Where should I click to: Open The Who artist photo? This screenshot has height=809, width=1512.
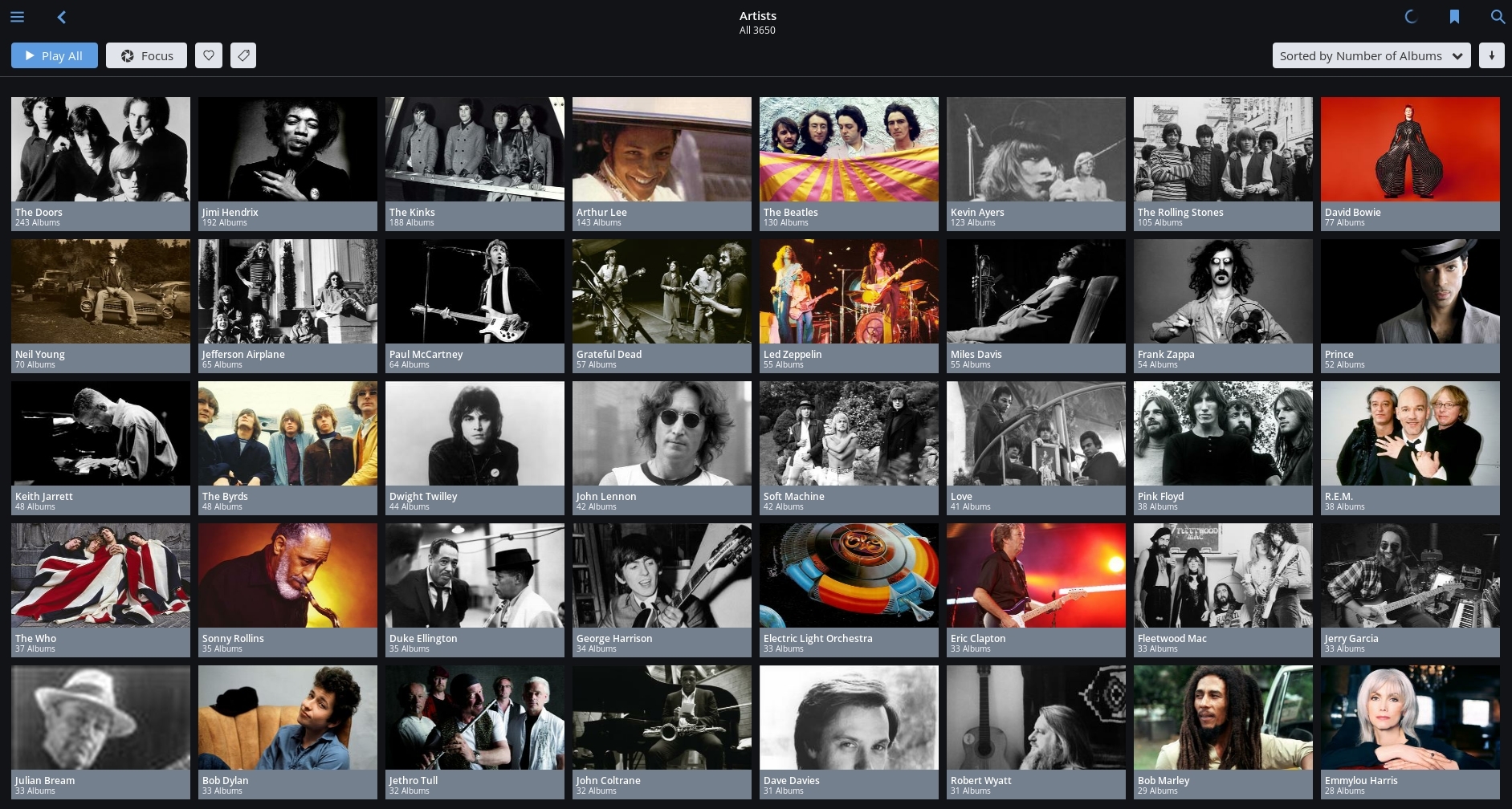coord(100,575)
